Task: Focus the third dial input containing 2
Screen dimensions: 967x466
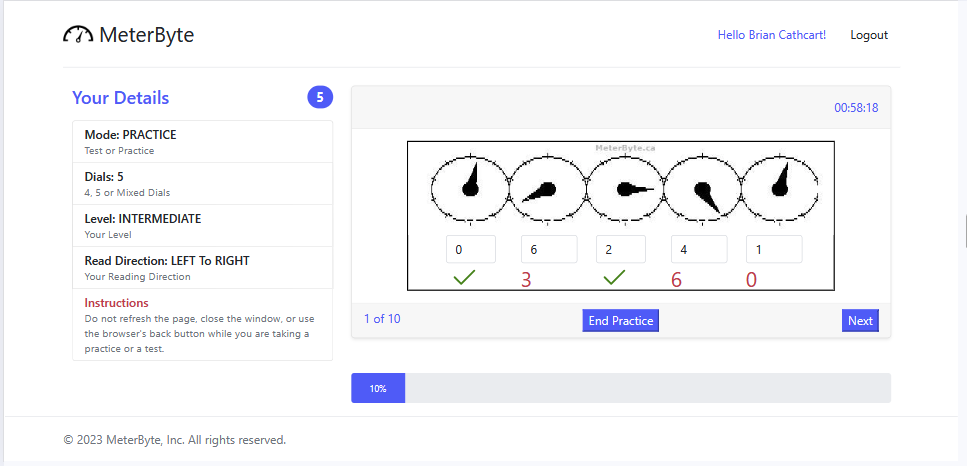Action: (620, 249)
